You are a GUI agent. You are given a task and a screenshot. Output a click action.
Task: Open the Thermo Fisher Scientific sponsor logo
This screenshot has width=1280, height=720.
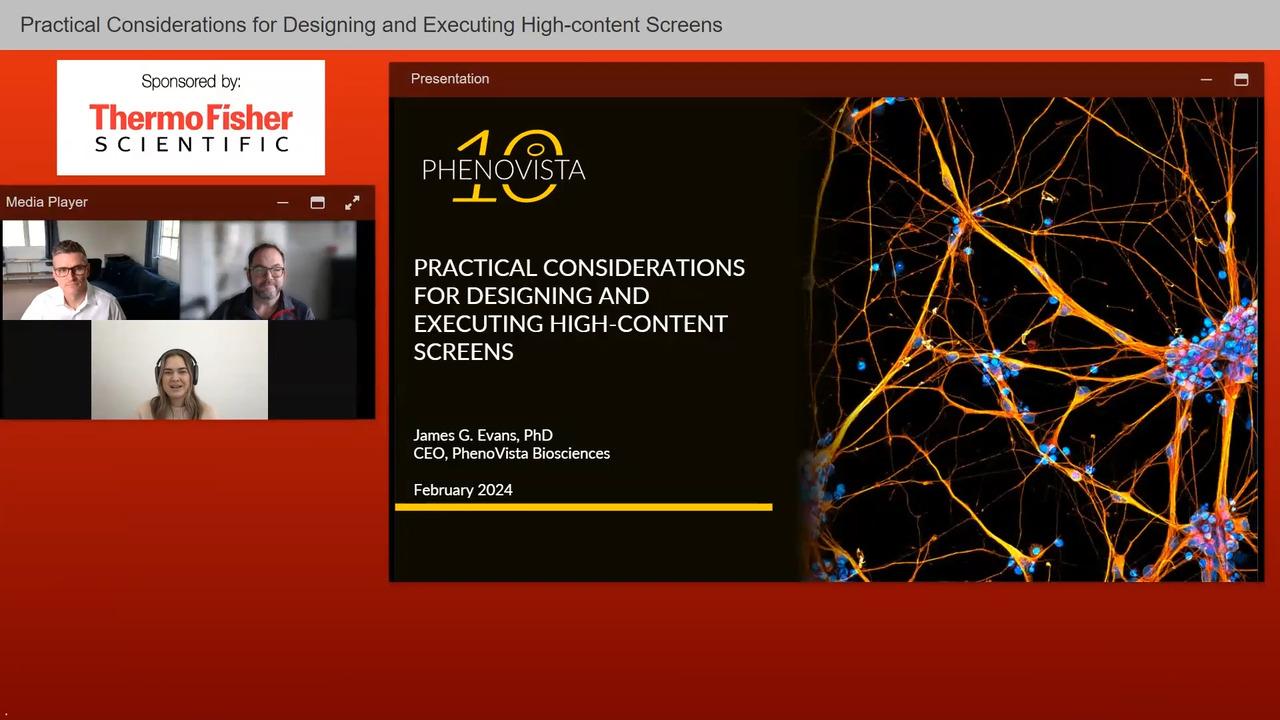[191, 128]
